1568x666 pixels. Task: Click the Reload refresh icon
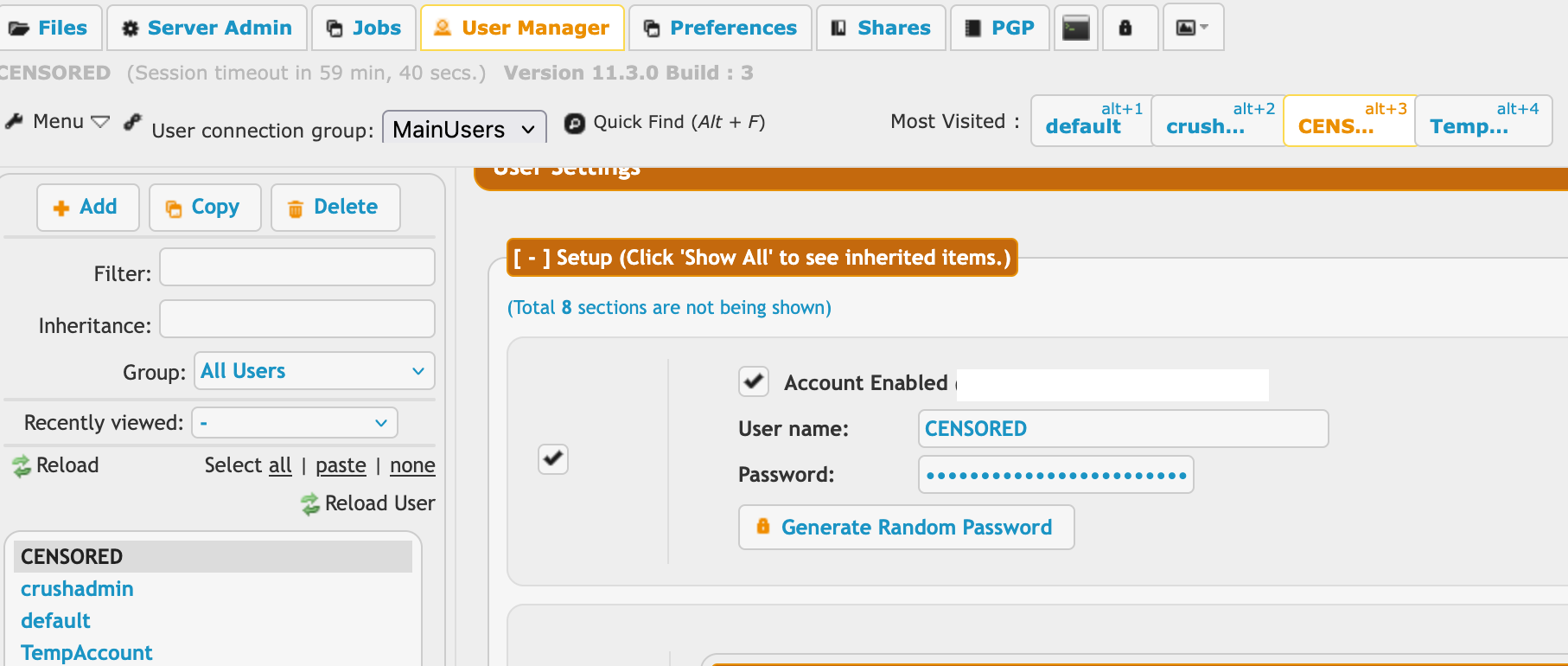point(22,466)
